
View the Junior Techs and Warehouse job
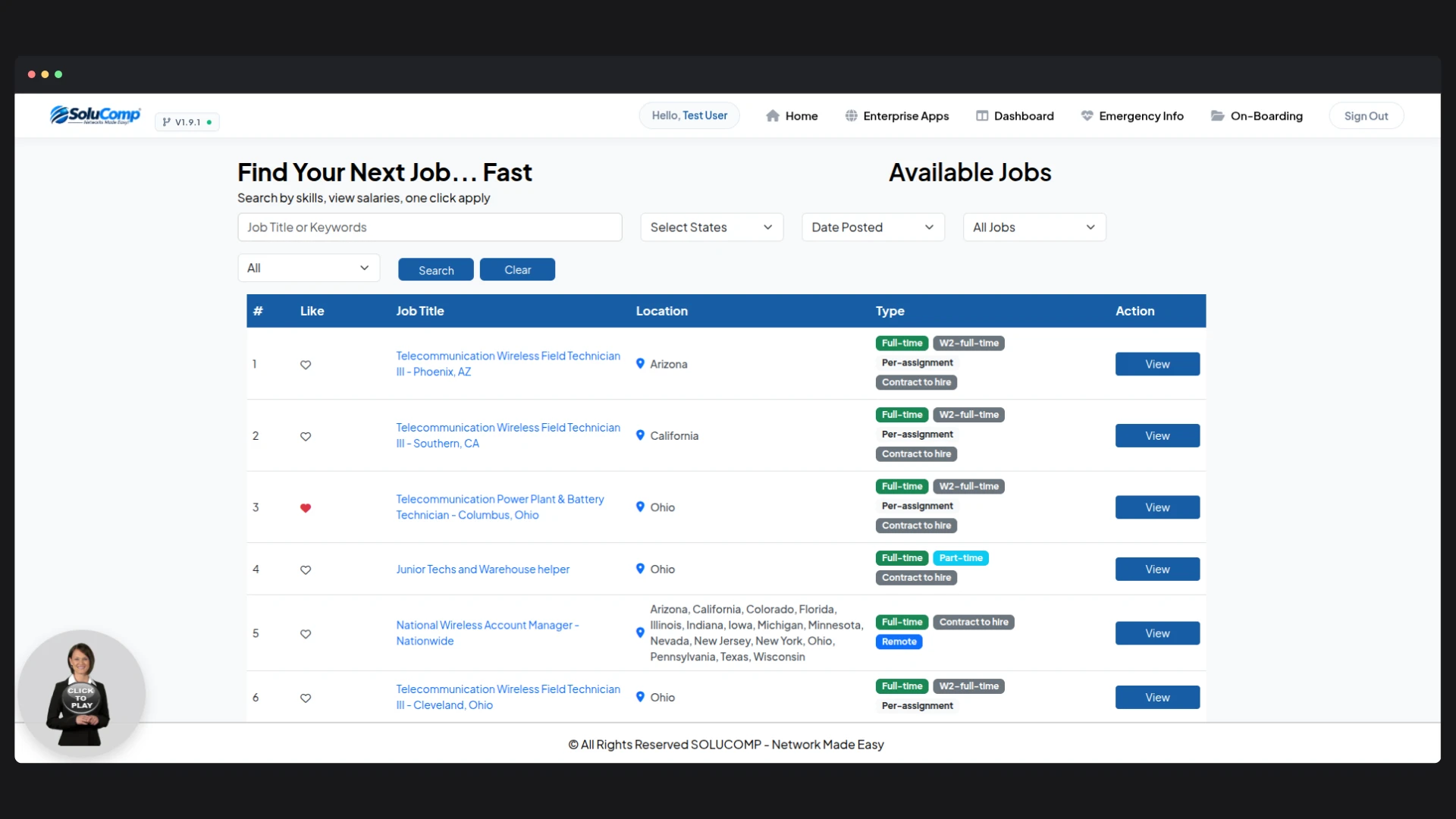tap(1157, 569)
